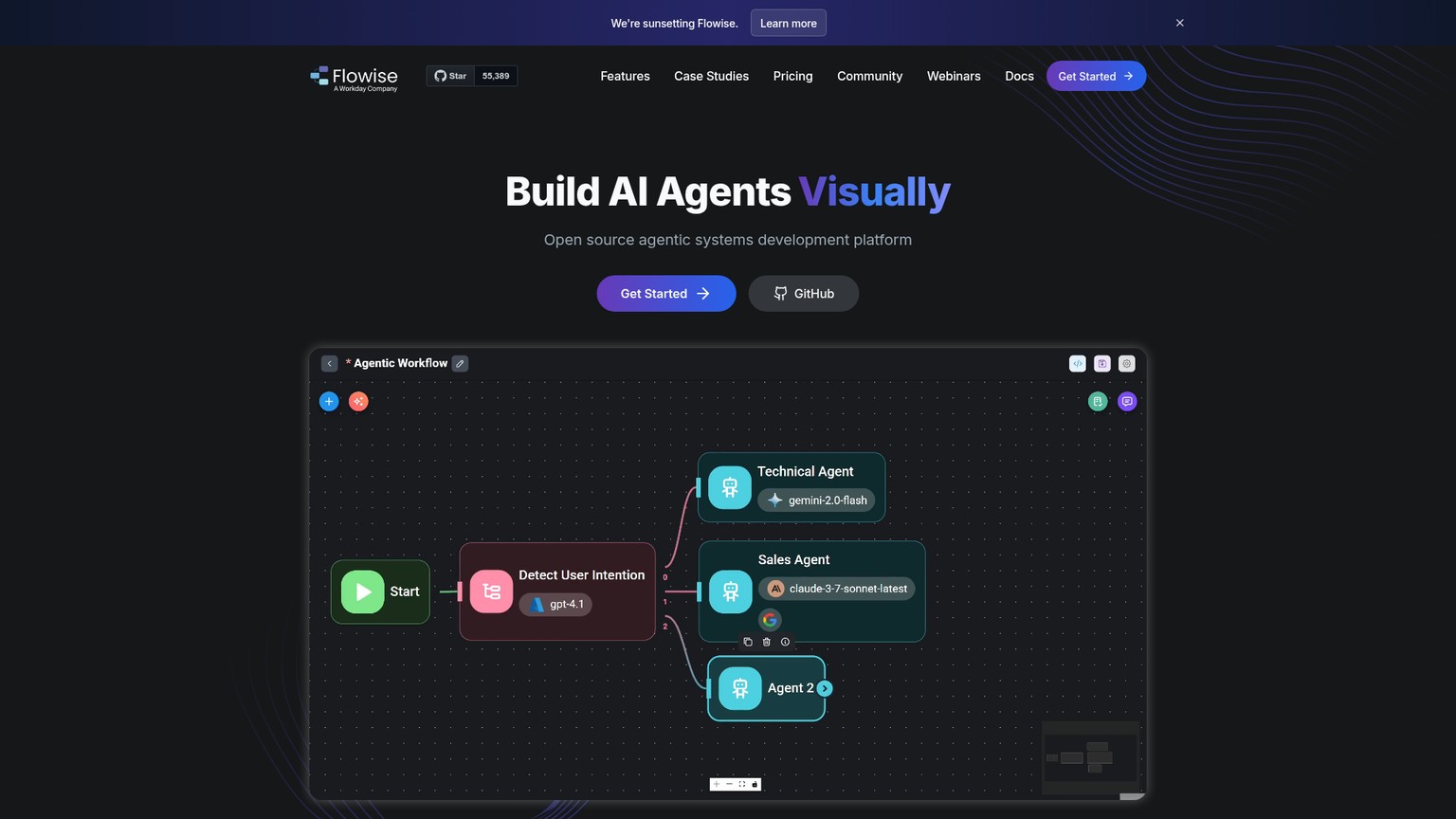Open the purple chat icon

[x=1127, y=401]
